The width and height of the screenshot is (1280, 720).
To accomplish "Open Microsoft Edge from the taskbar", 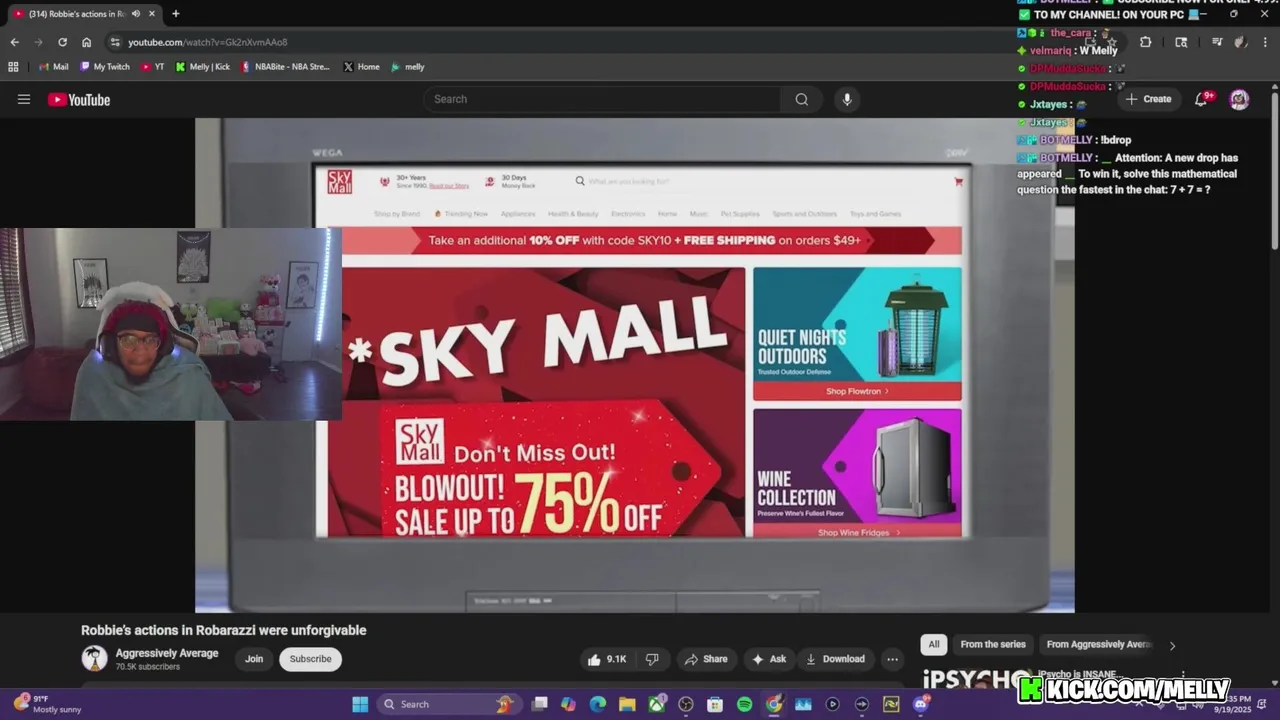I will pos(598,704).
